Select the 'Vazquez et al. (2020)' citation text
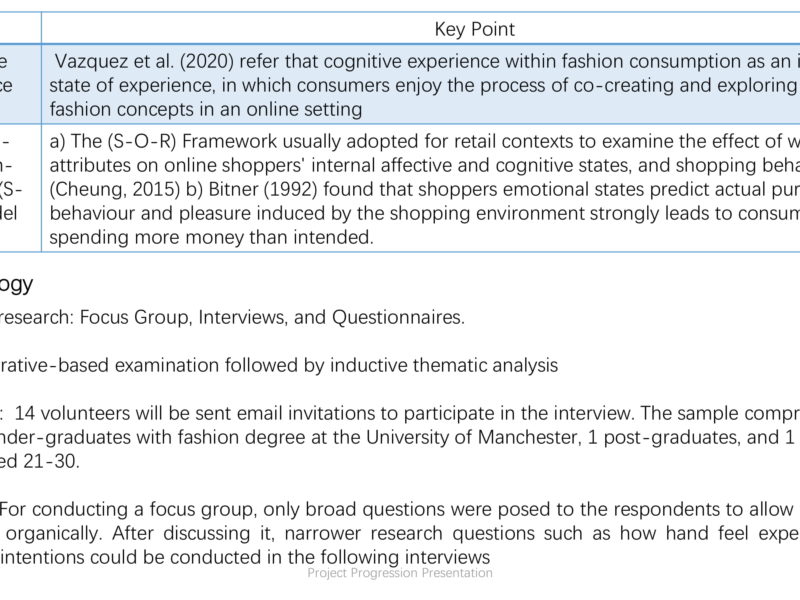 click(144, 61)
